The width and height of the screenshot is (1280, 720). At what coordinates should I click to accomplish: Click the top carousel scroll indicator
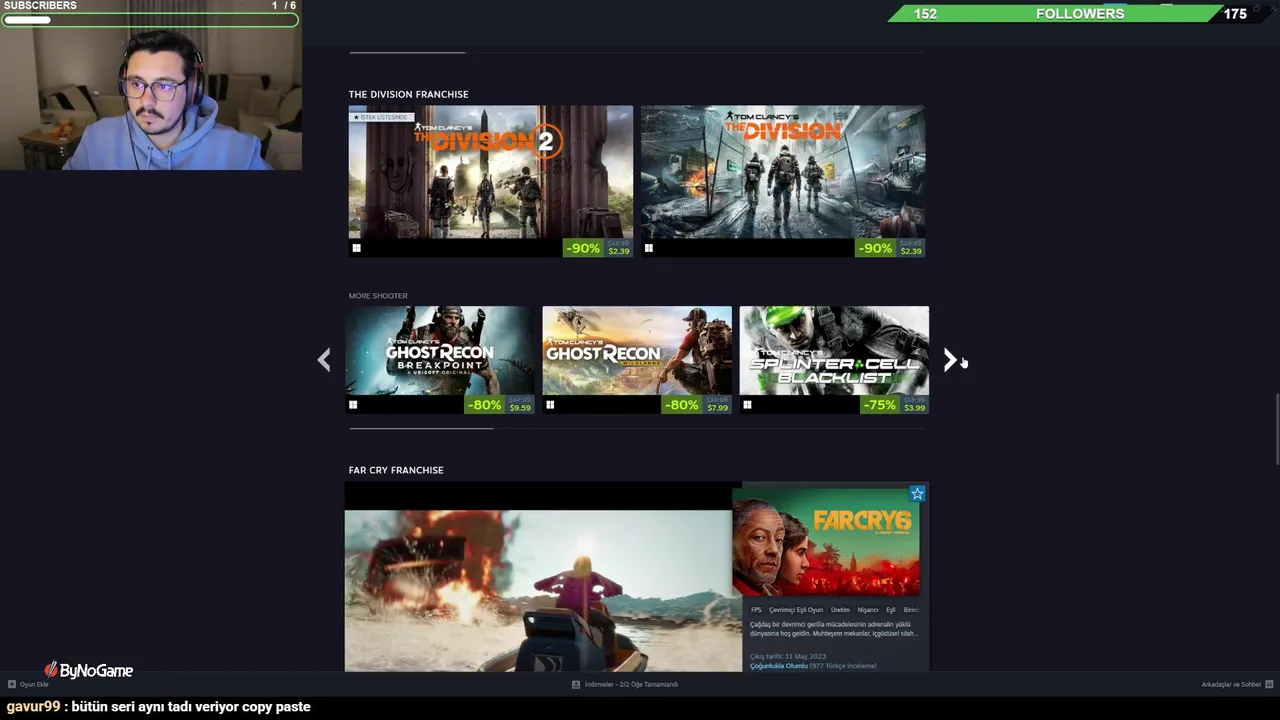point(407,52)
